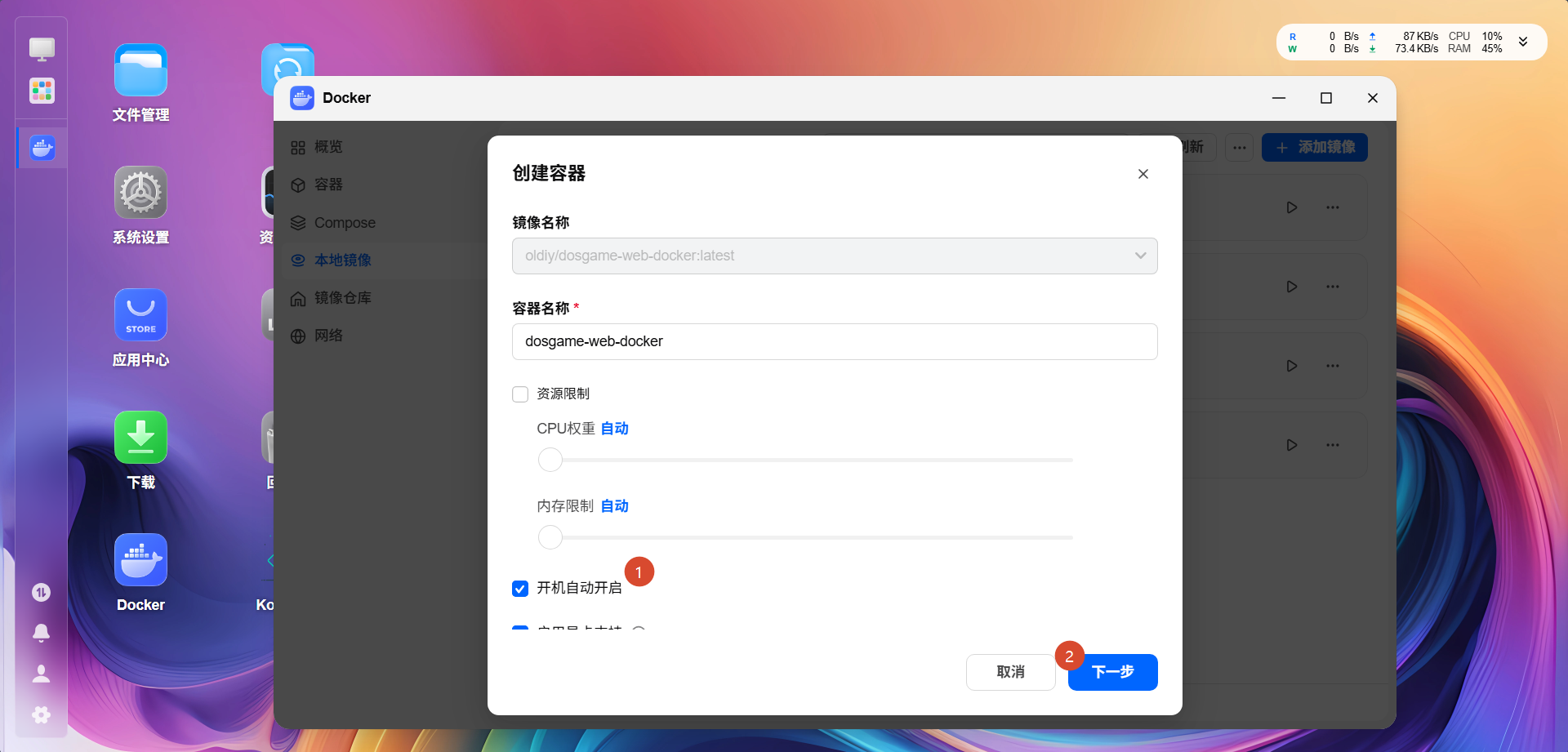
Task: Open first image row more menu
Action: click(1333, 207)
